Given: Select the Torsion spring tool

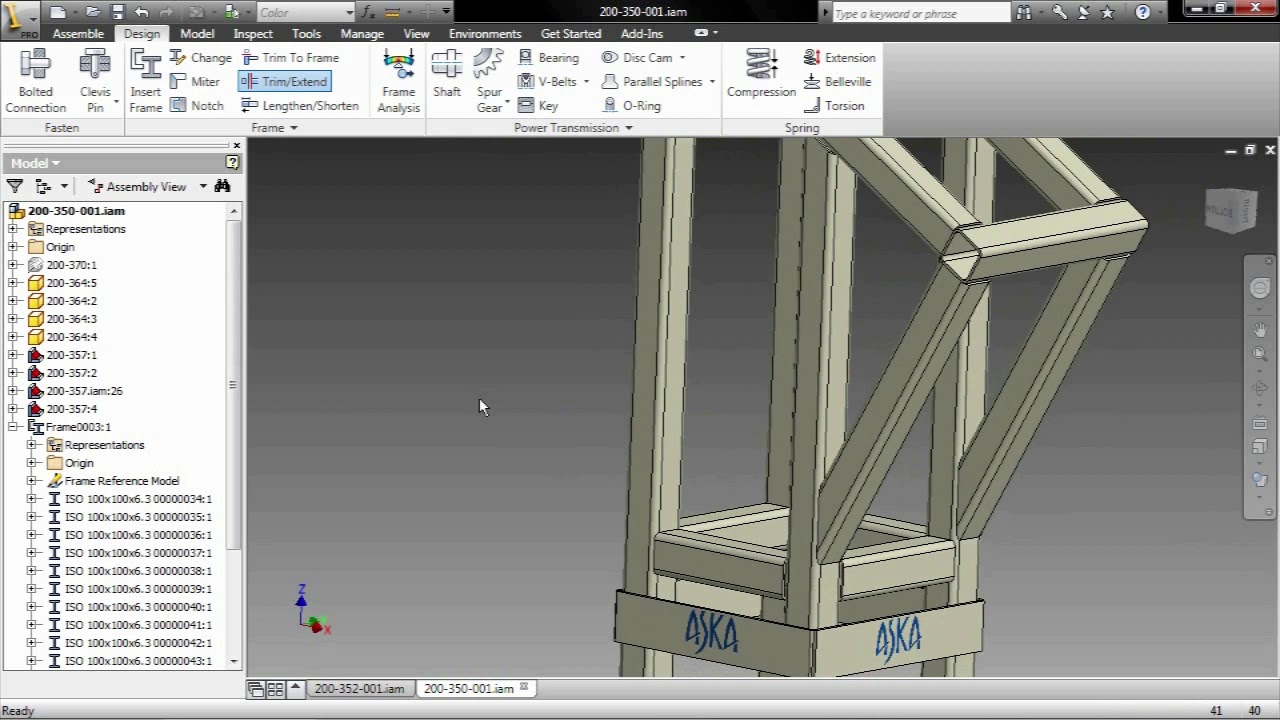Looking at the screenshot, I should tap(834, 106).
